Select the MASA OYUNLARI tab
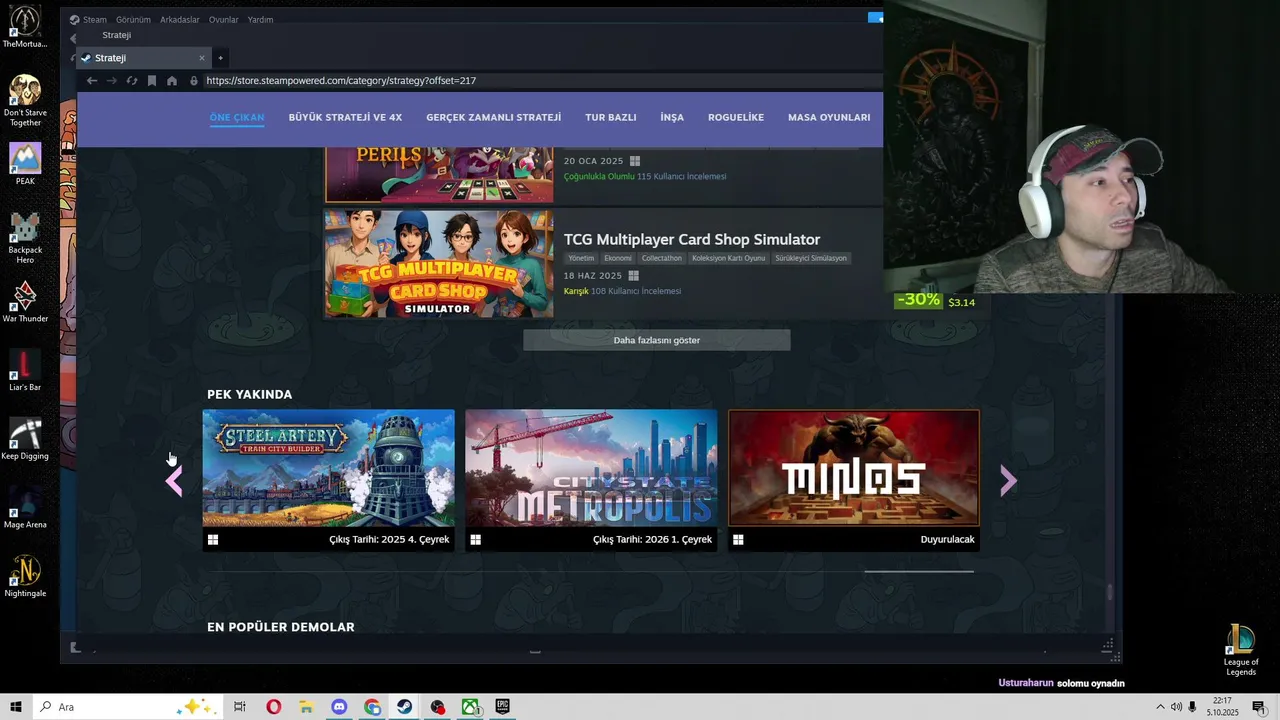Viewport: 1280px width, 720px height. [x=829, y=117]
